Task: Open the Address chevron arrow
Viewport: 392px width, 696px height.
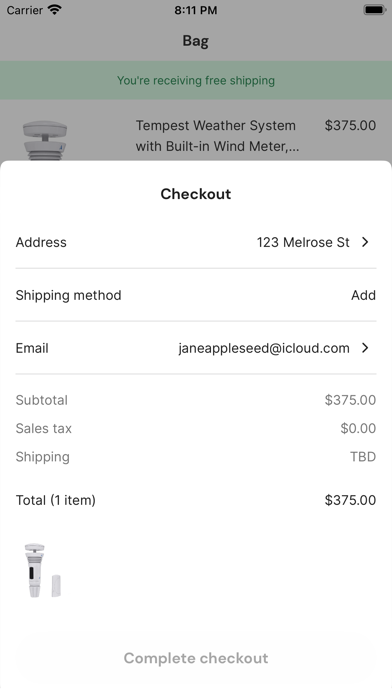Action: click(365, 242)
